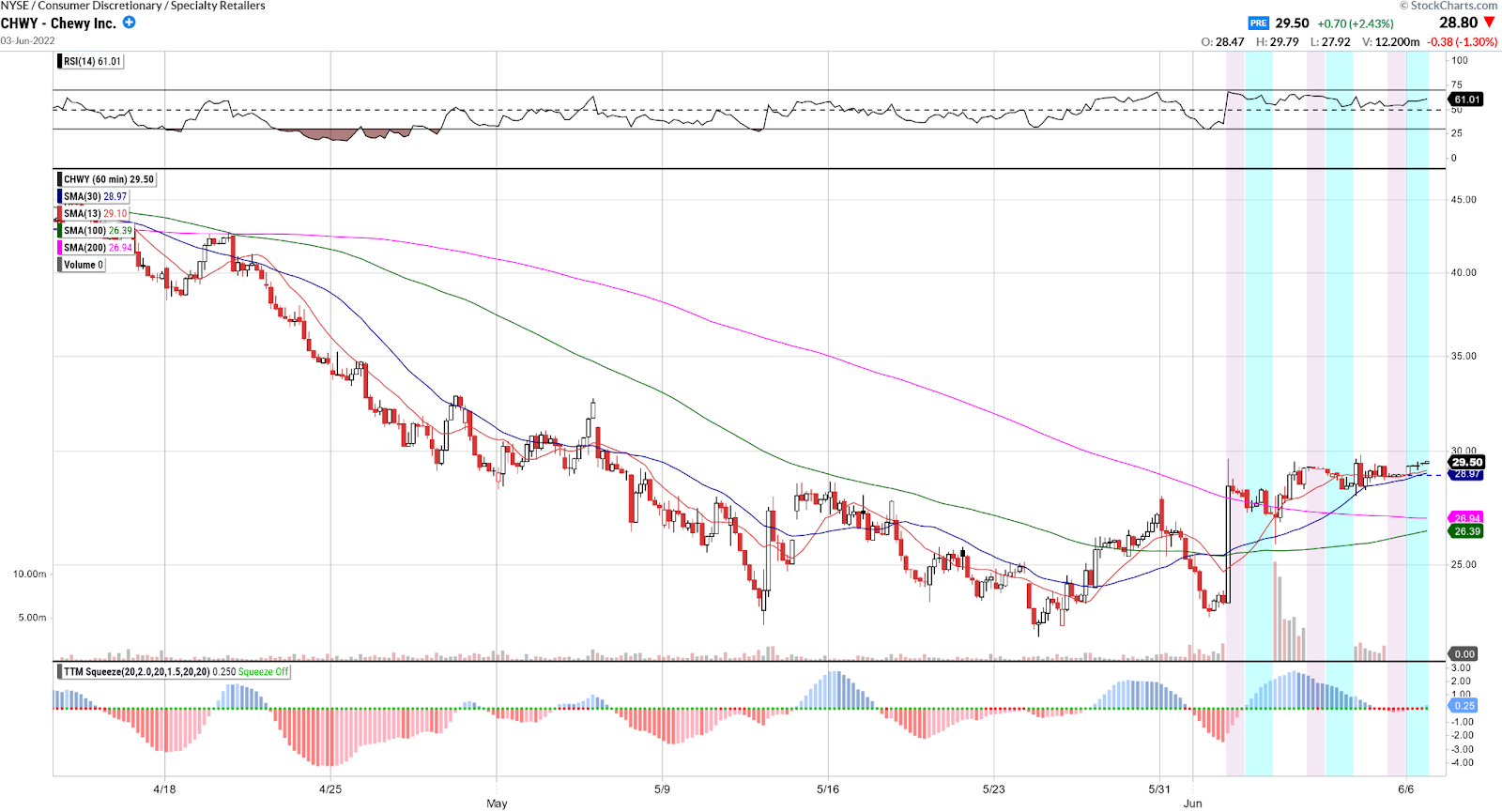
Task: Click the NYSE / Consumer Discretionary sector text
Action: tap(132, 6)
